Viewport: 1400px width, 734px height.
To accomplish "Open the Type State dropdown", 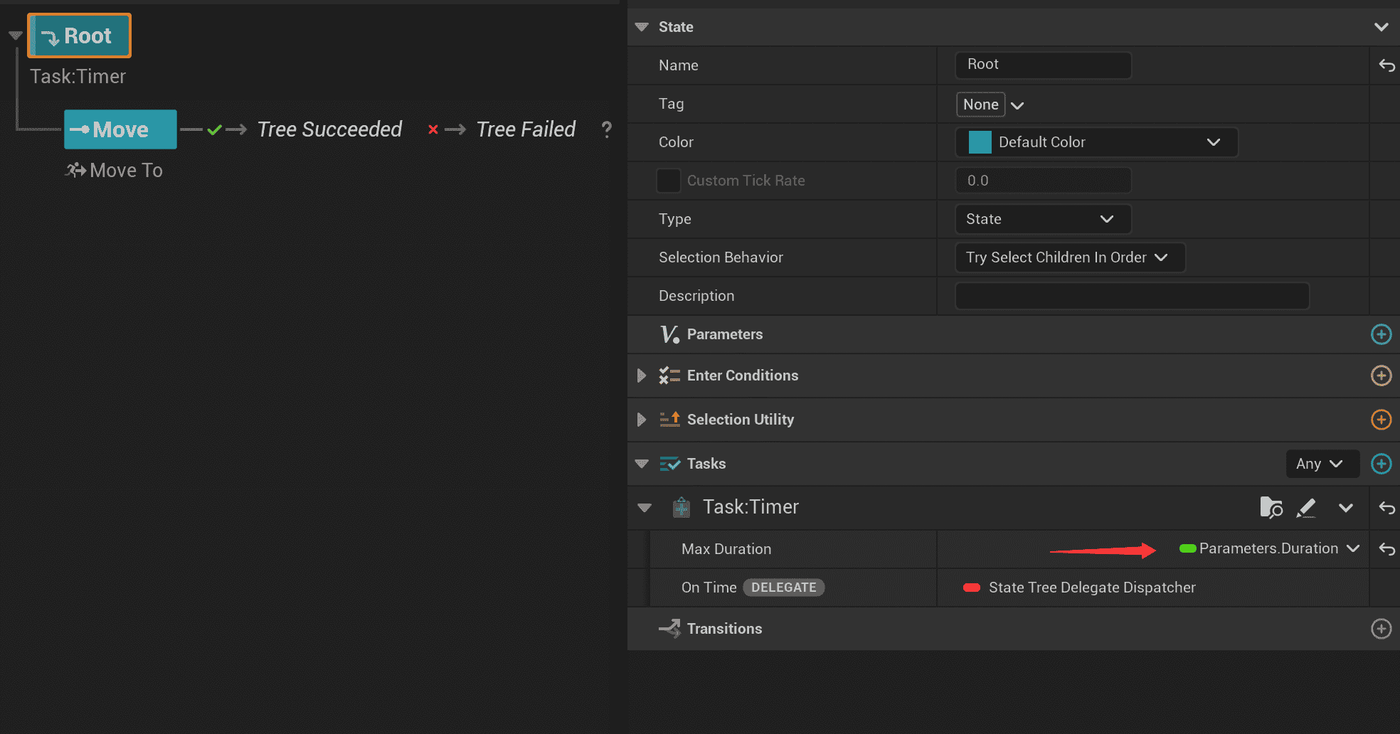I will coord(1043,219).
